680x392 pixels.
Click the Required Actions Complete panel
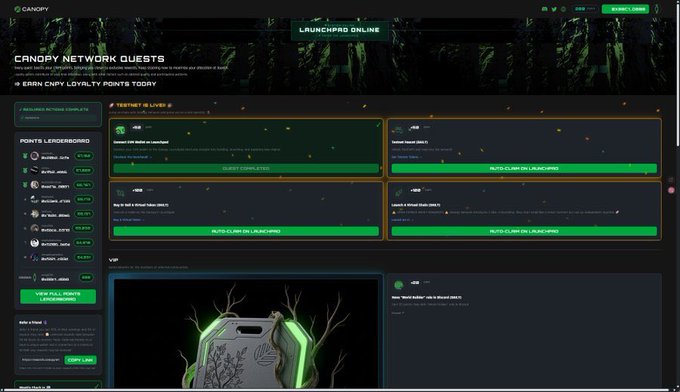(x=58, y=114)
